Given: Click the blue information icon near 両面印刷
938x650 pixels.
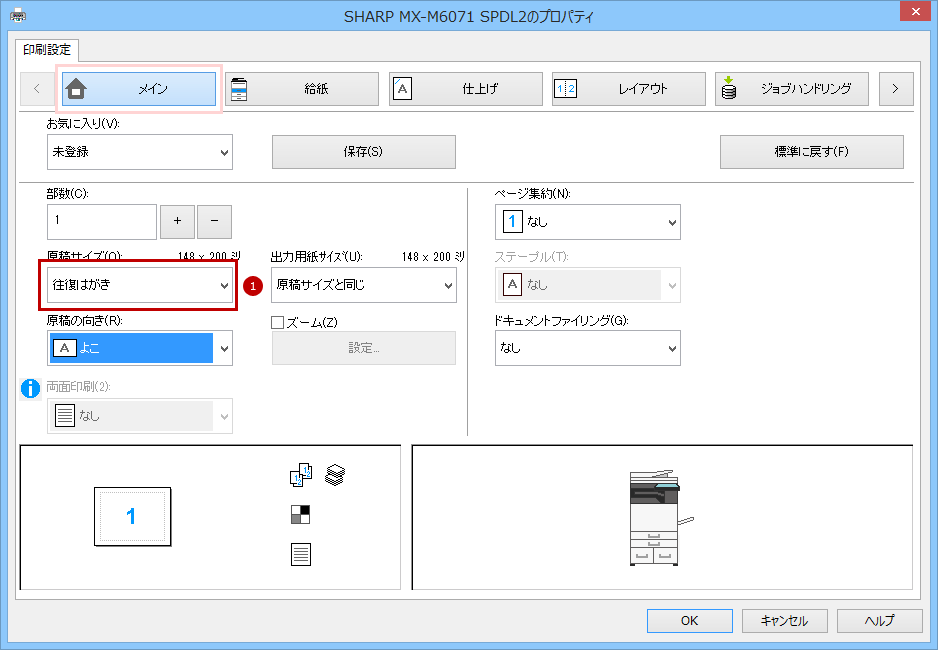Looking at the screenshot, I should [x=31, y=389].
